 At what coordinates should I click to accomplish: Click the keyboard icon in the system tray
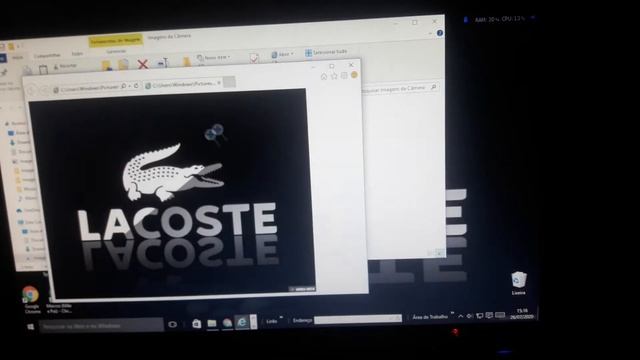(500, 315)
